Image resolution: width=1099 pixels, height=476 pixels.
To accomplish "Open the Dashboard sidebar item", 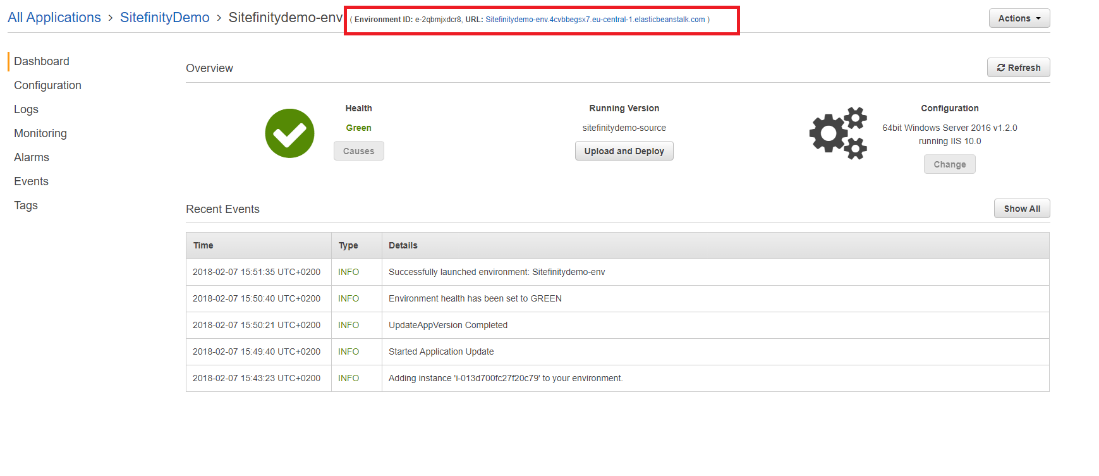I will click(x=41, y=61).
